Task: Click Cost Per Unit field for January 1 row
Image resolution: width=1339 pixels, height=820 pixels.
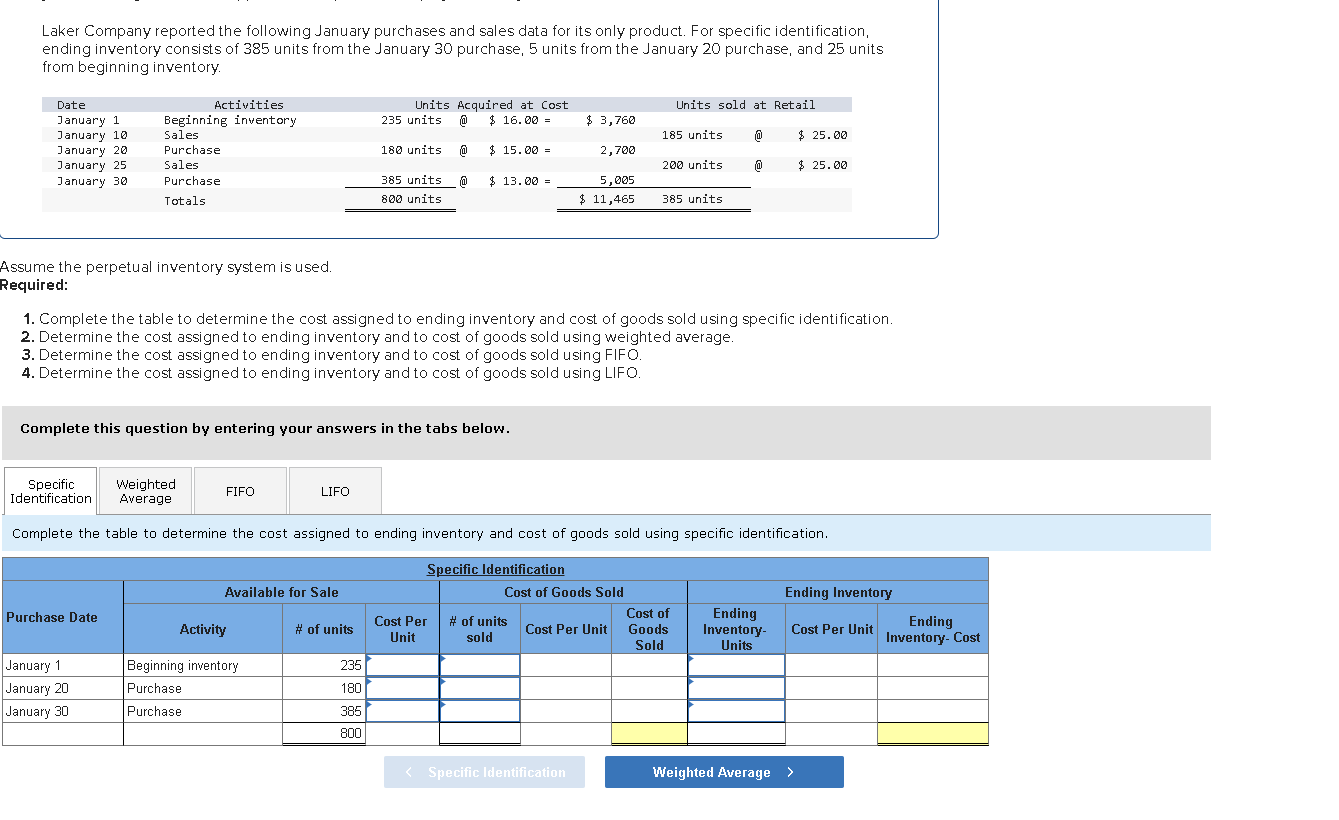Action: click(401, 664)
